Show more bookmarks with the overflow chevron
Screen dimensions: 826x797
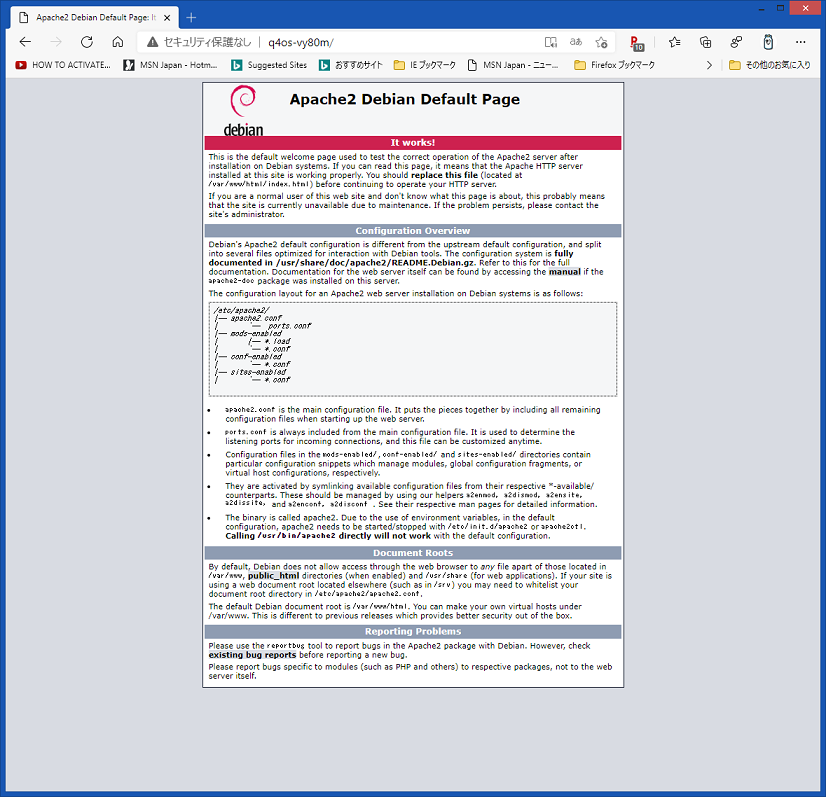(x=709, y=65)
